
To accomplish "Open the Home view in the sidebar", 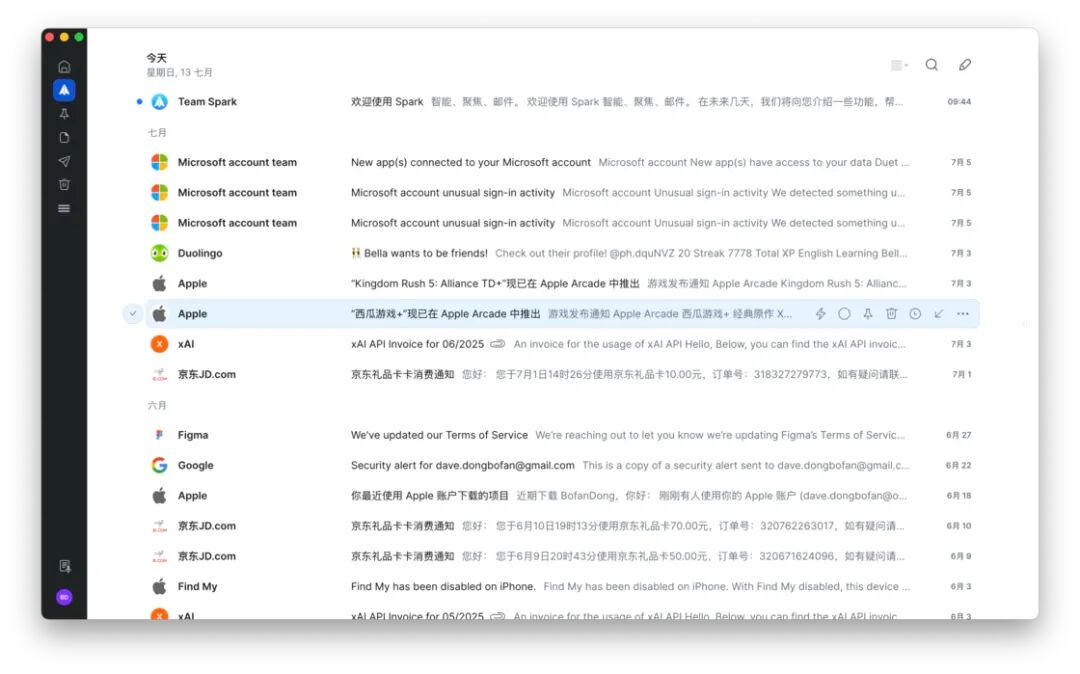I will pyautogui.click(x=64, y=67).
